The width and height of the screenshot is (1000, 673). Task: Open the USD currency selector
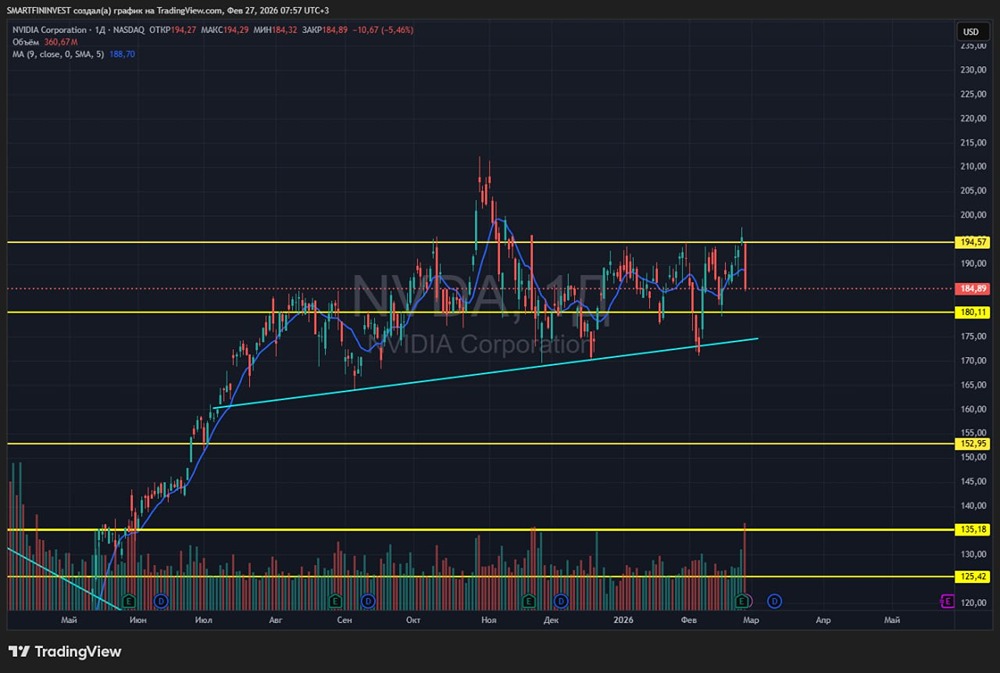[971, 31]
